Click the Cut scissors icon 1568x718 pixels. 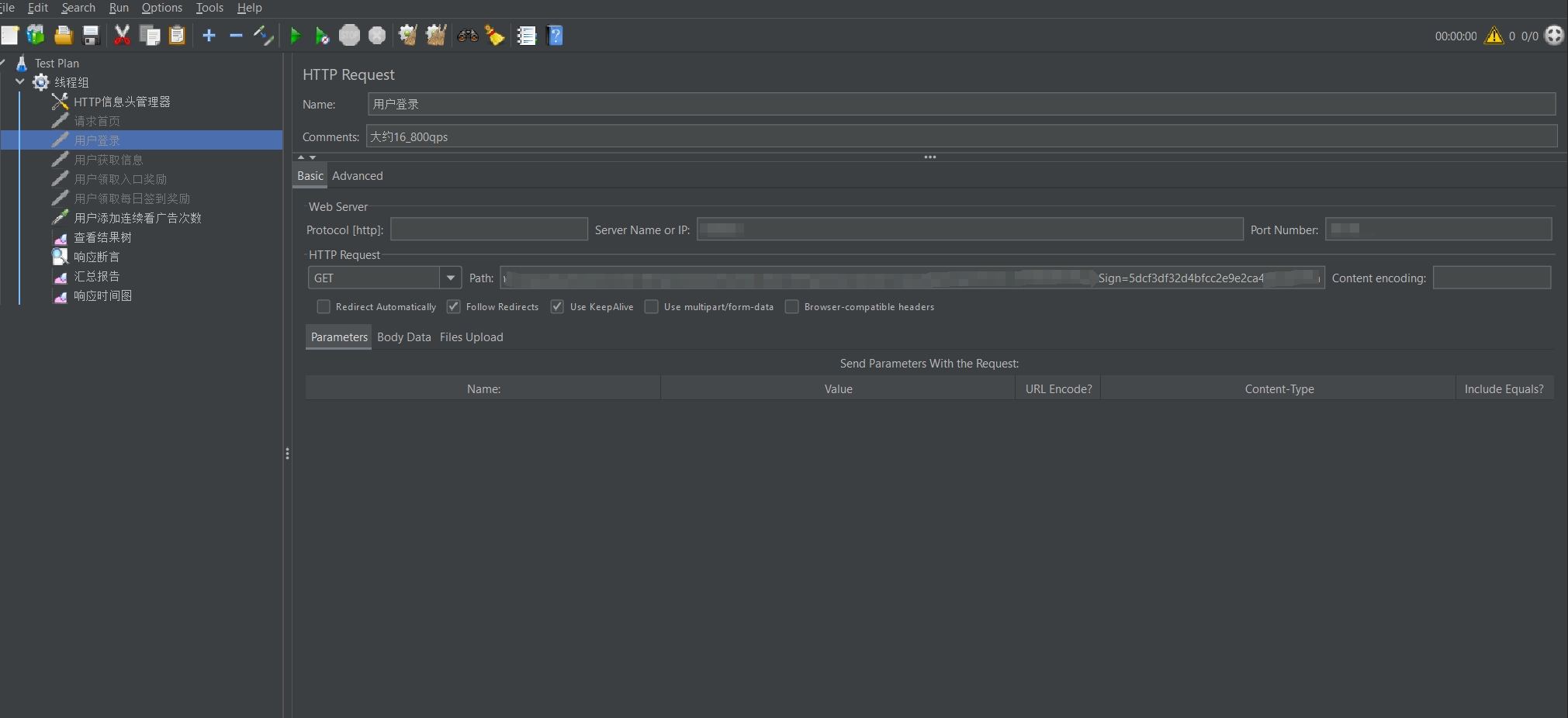122,36
